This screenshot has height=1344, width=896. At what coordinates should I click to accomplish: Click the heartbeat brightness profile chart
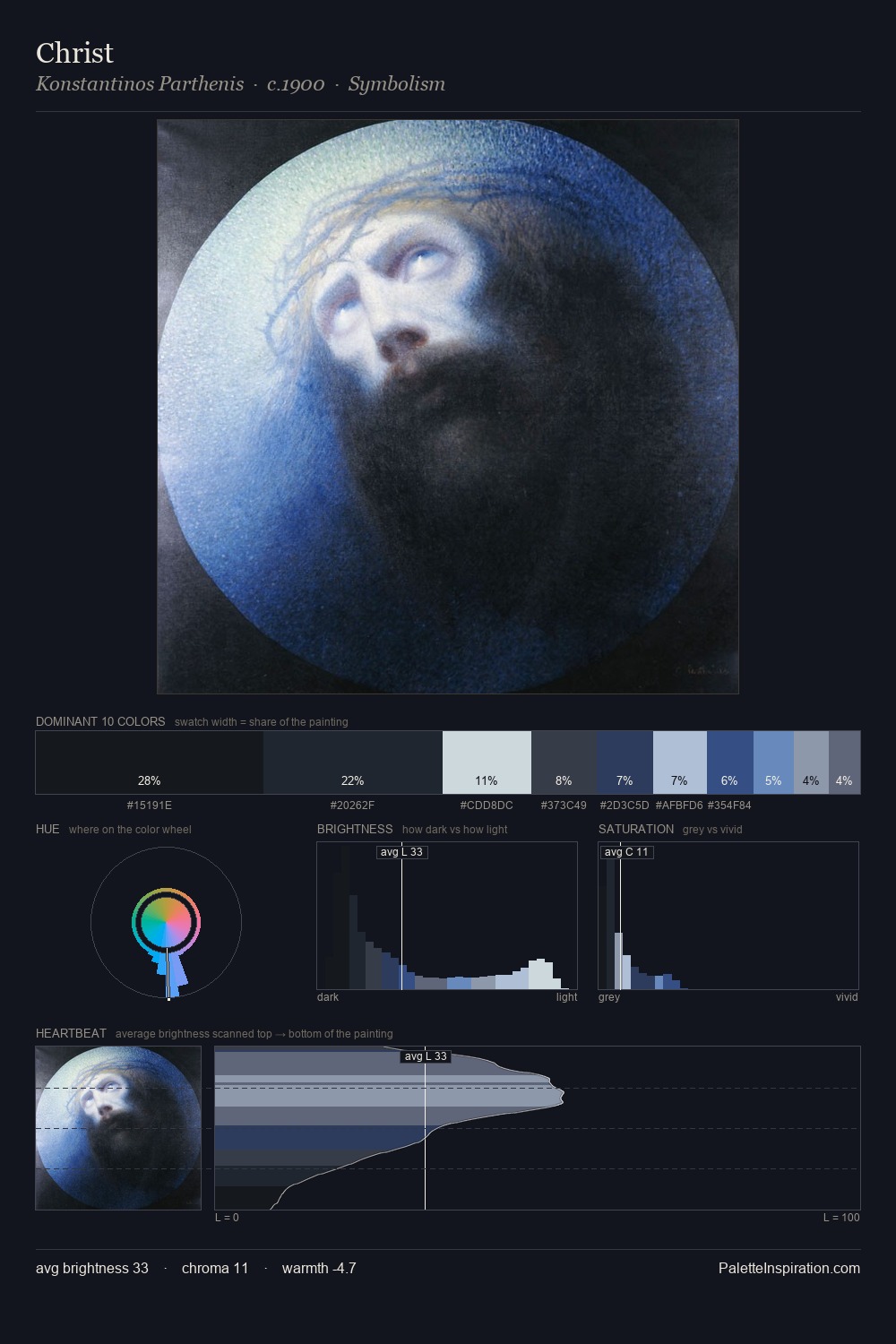tap(538, 1128)
